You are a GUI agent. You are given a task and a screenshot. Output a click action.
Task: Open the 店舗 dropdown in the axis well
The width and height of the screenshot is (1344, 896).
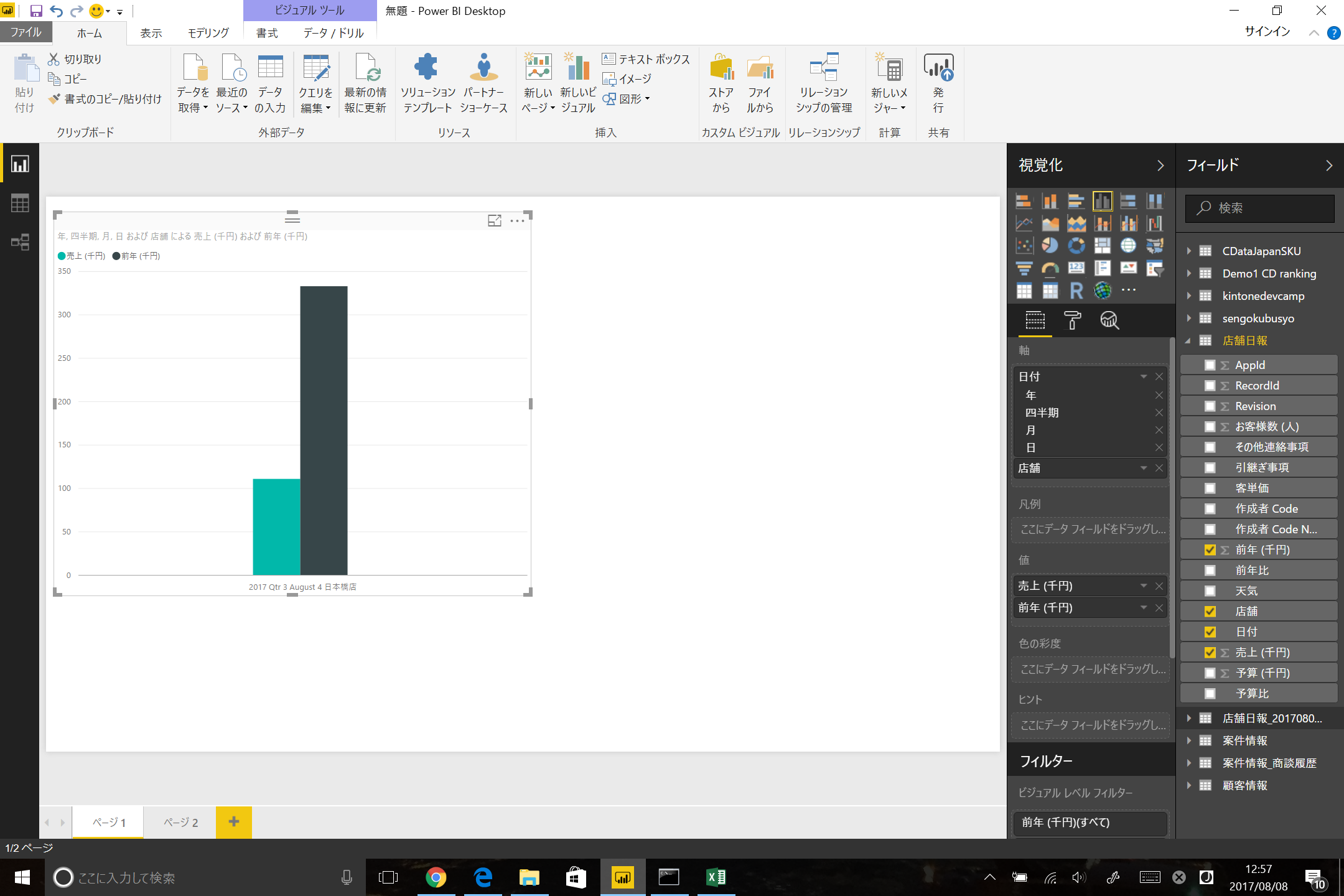(x=1143, y=468)
